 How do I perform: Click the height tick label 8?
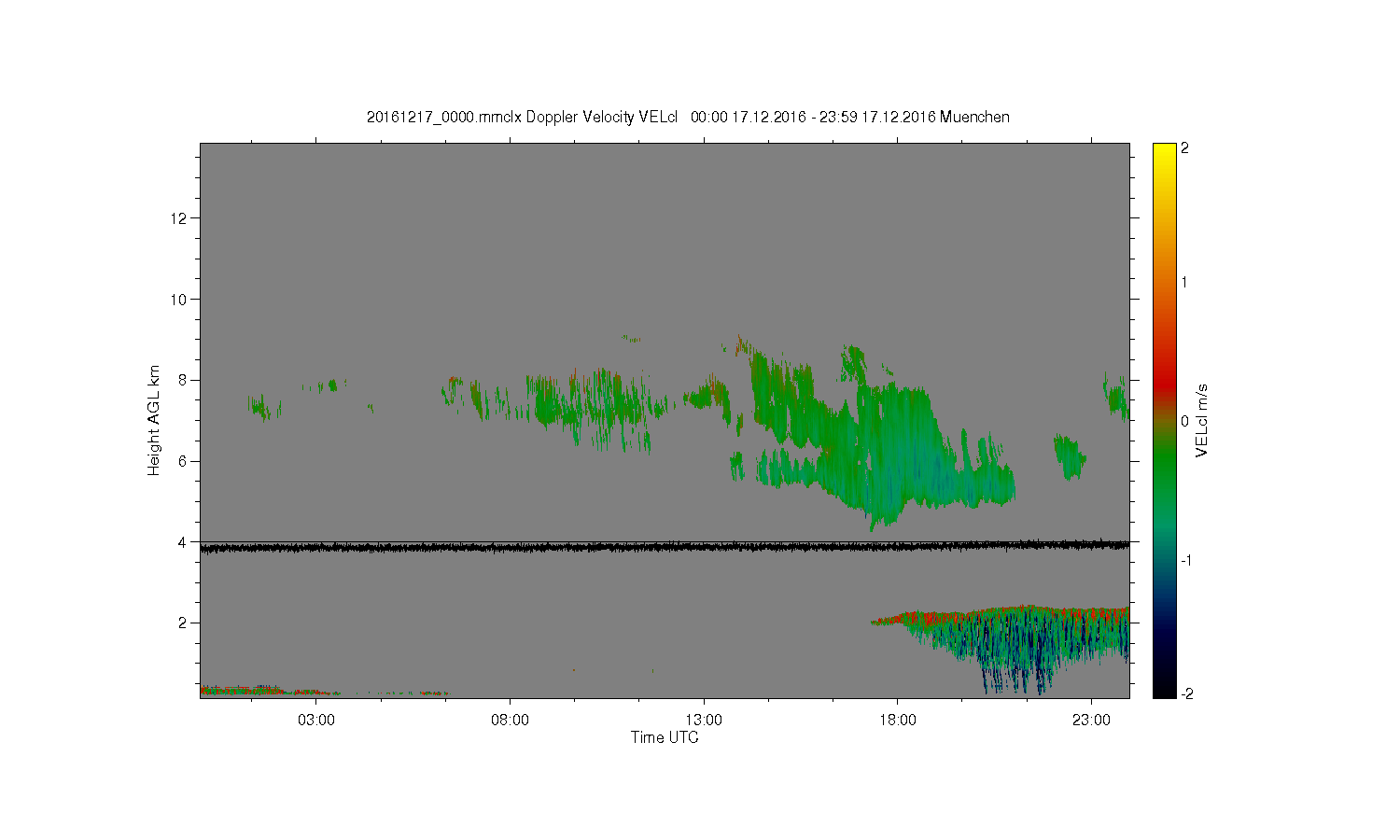[184, 380]
